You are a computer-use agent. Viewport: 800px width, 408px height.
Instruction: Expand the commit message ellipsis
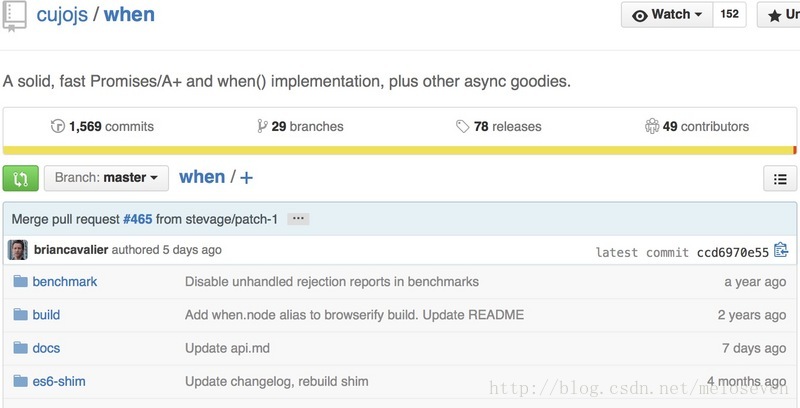pos(298,219)
